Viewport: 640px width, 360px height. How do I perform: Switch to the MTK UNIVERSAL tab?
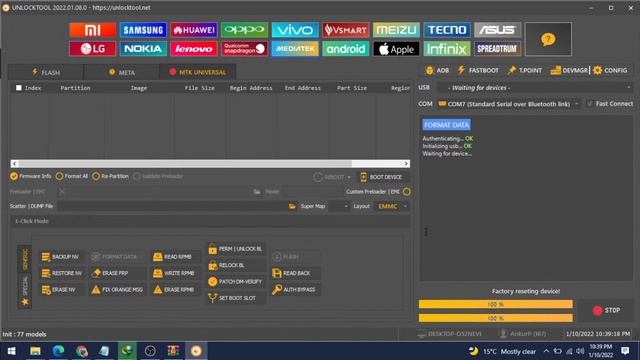point(198,72)
